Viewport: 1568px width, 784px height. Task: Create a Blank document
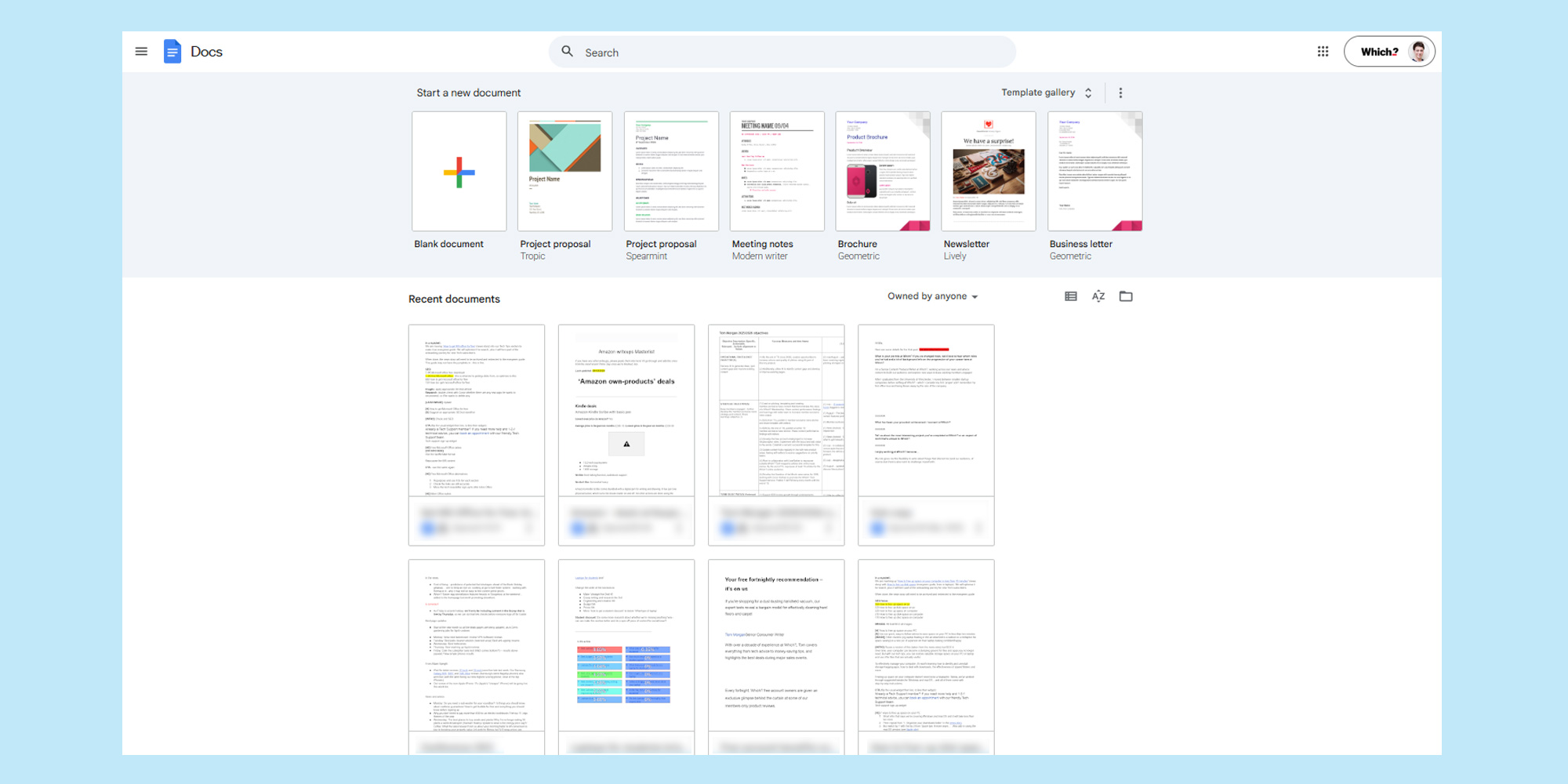(459, 171)
